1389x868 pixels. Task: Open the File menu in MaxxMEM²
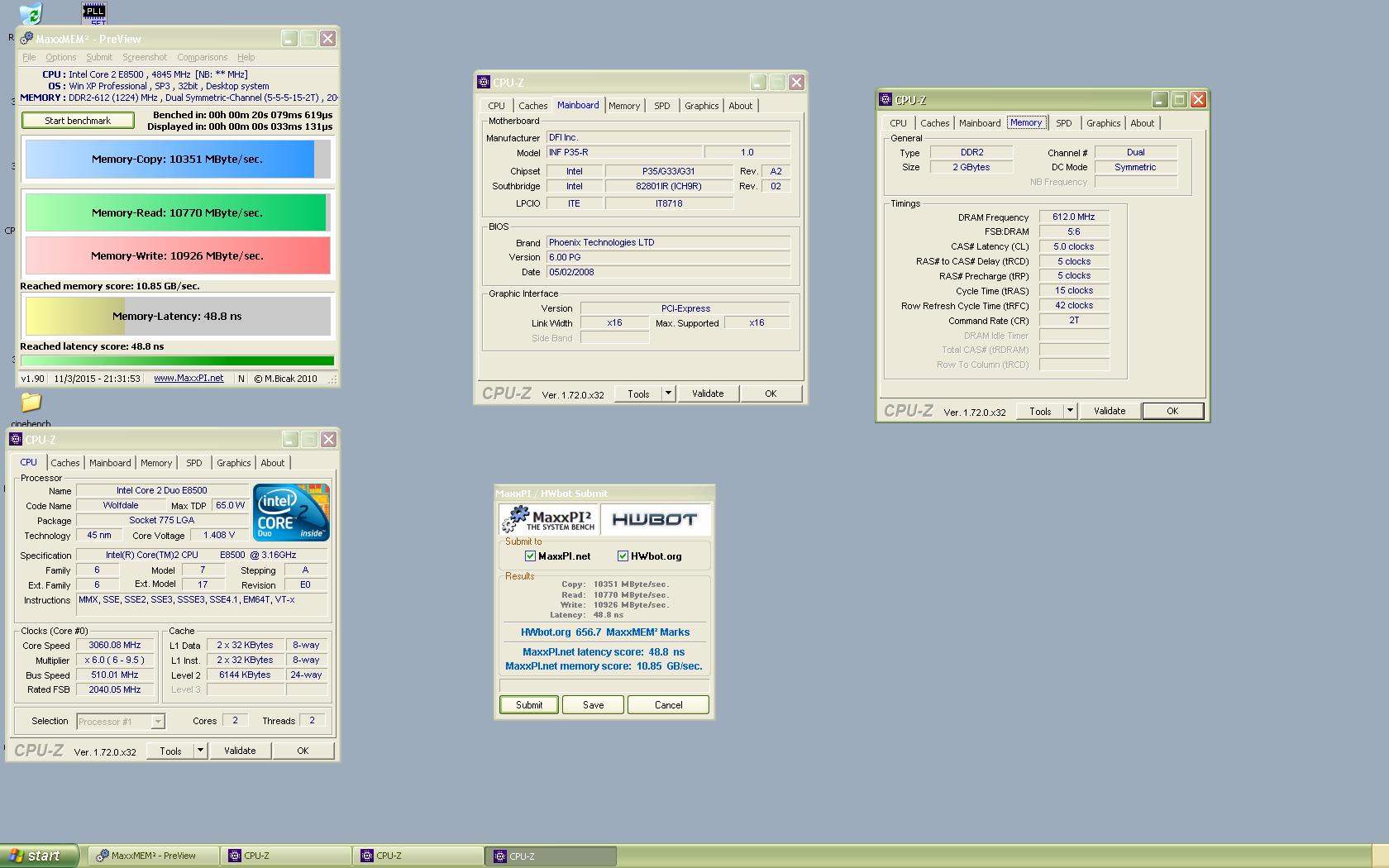(29, 57)
